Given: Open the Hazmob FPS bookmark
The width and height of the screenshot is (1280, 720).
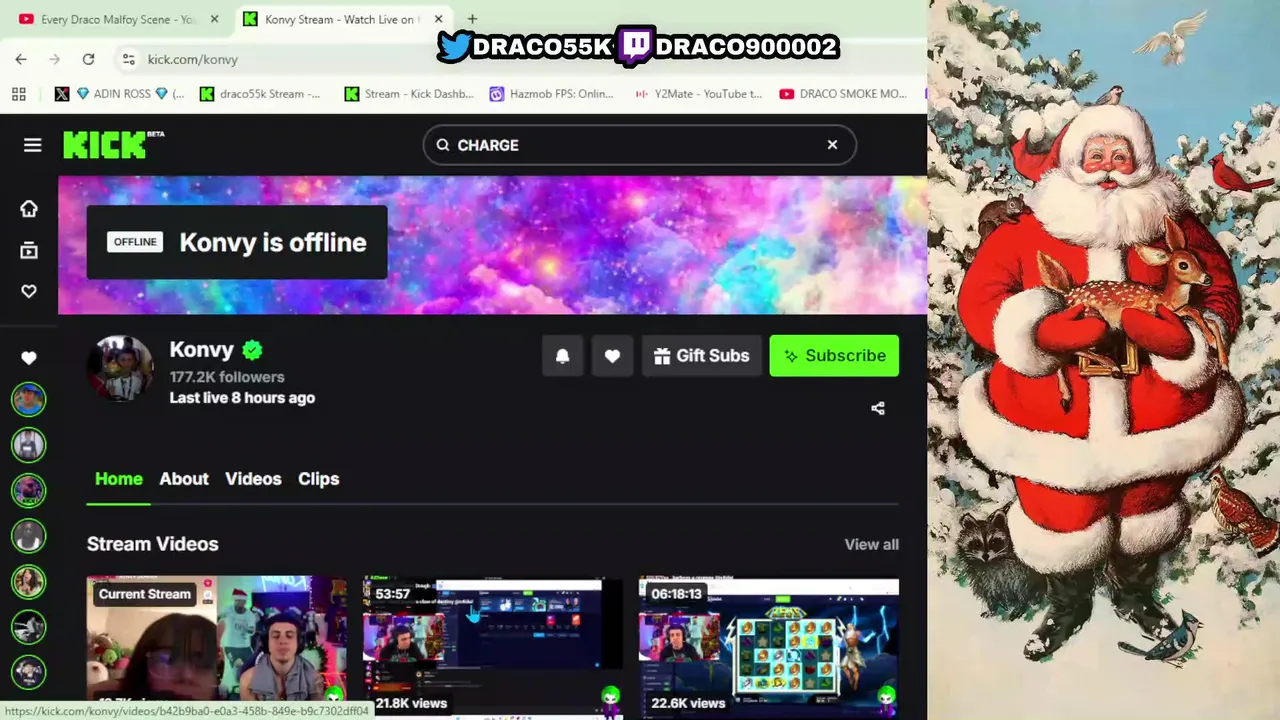Looking at the screenshot, I should click(551, 94).
